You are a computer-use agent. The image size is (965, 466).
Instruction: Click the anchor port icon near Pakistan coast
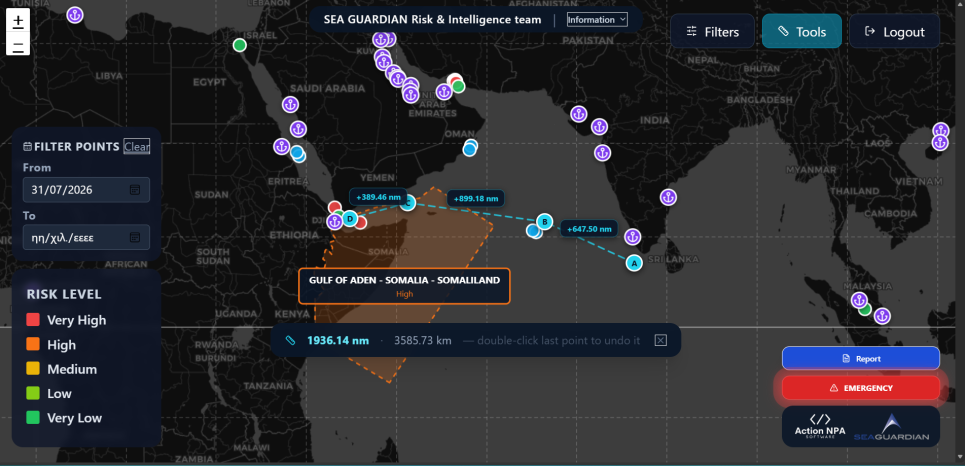click(x=579, y=114)
